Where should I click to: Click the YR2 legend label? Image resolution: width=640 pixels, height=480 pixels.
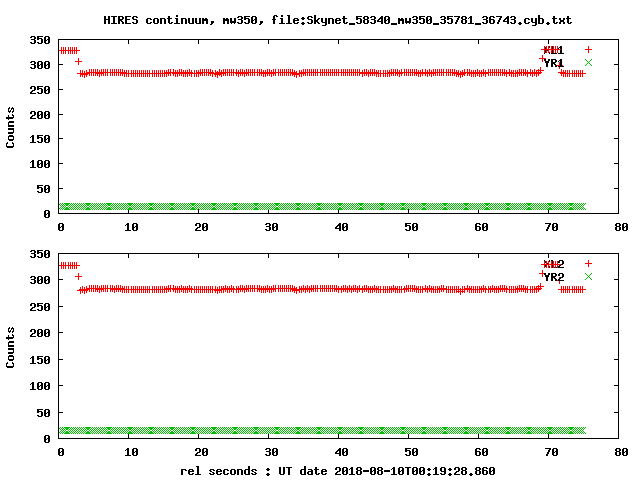click(553, 277)
